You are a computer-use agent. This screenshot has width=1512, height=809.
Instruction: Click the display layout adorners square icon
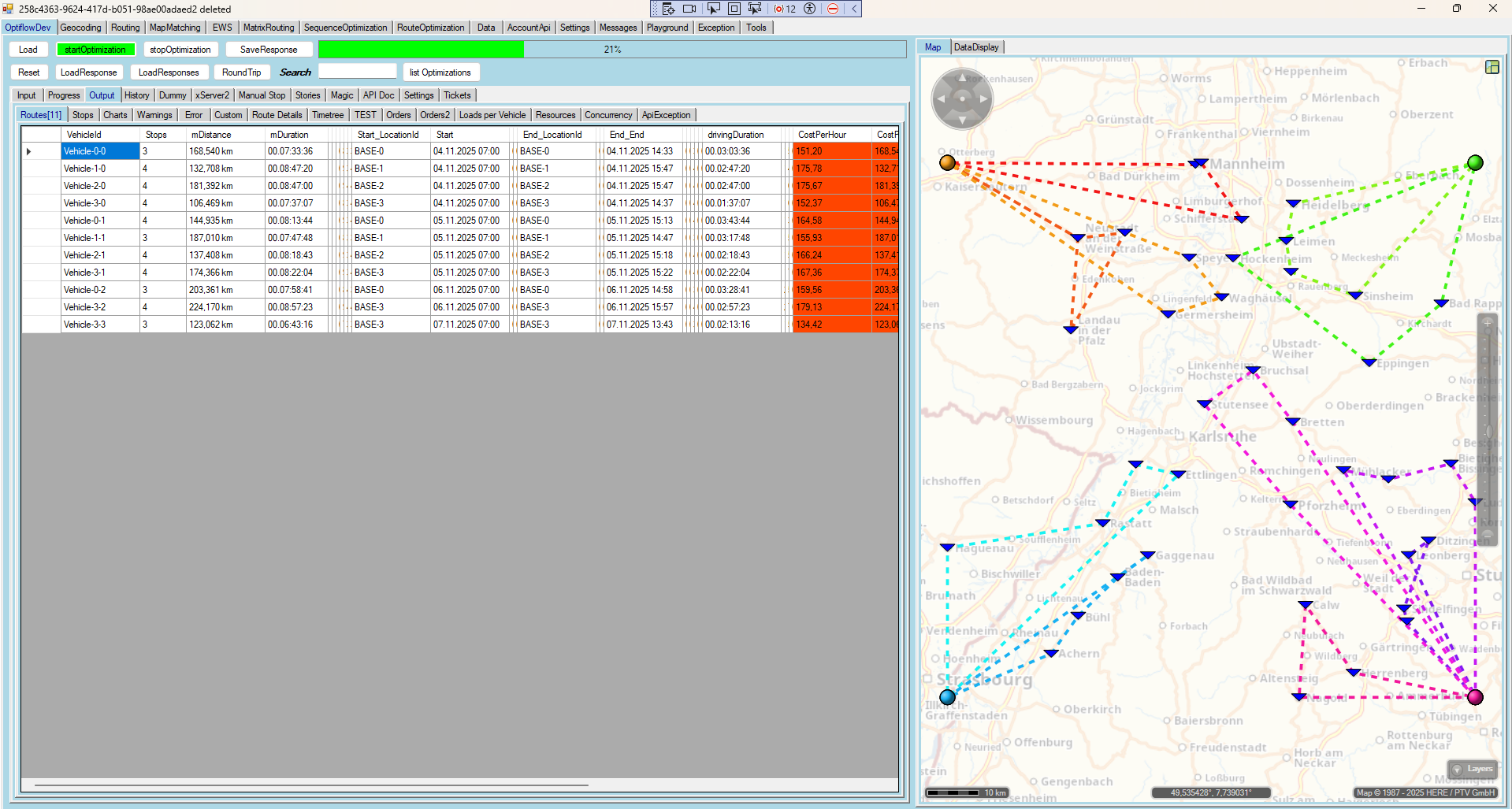click(x=734, y=9)
